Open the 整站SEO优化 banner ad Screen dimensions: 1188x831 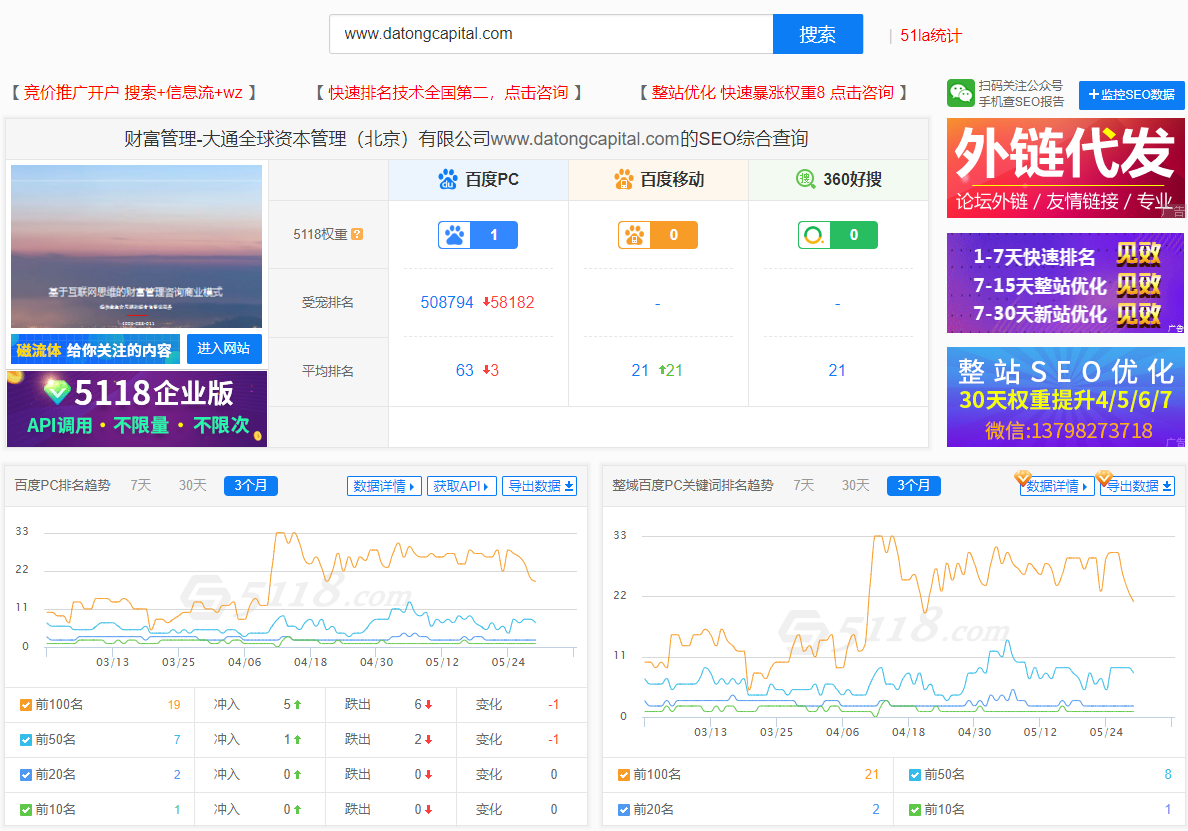pos(1065,397)
